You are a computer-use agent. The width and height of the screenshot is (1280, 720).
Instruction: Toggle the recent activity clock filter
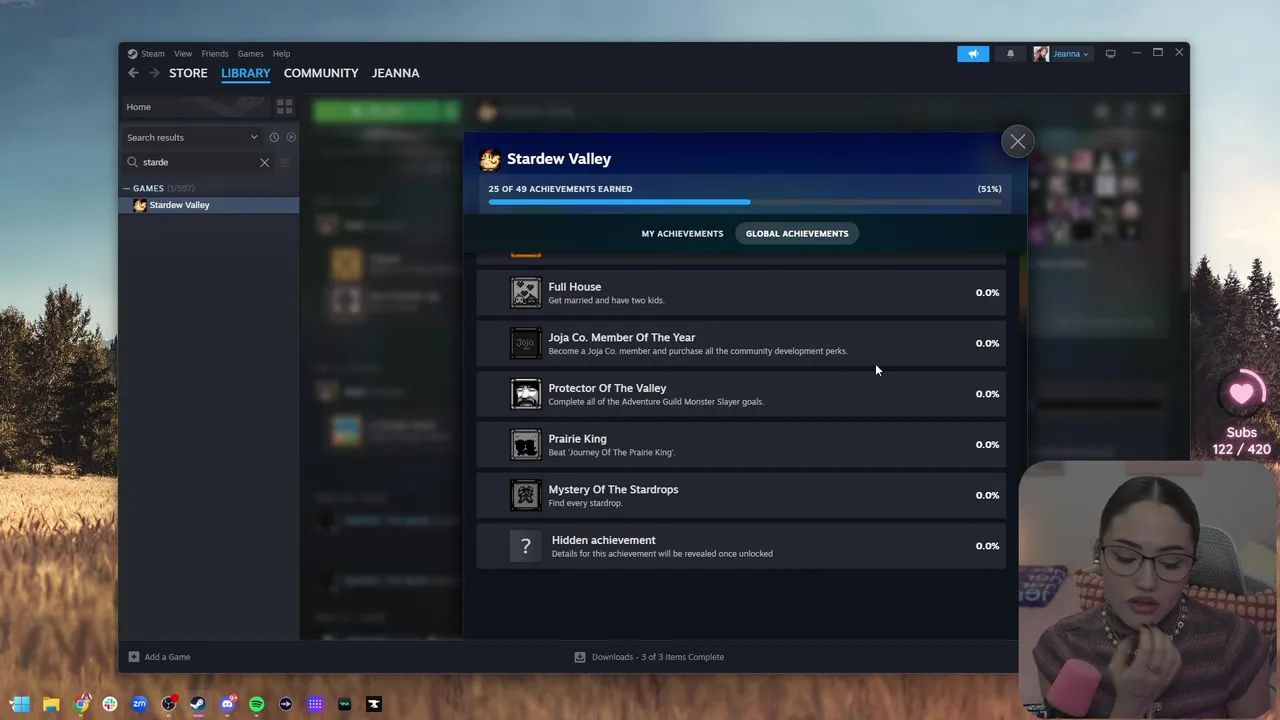(274, 137)
